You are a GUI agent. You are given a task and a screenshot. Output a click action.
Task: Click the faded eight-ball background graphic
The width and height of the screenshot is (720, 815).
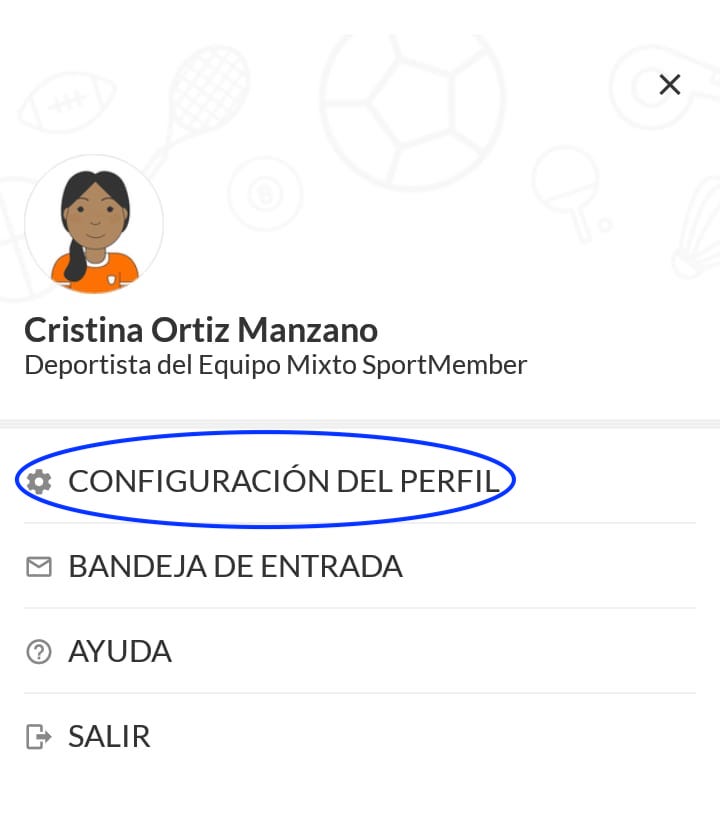266,194
